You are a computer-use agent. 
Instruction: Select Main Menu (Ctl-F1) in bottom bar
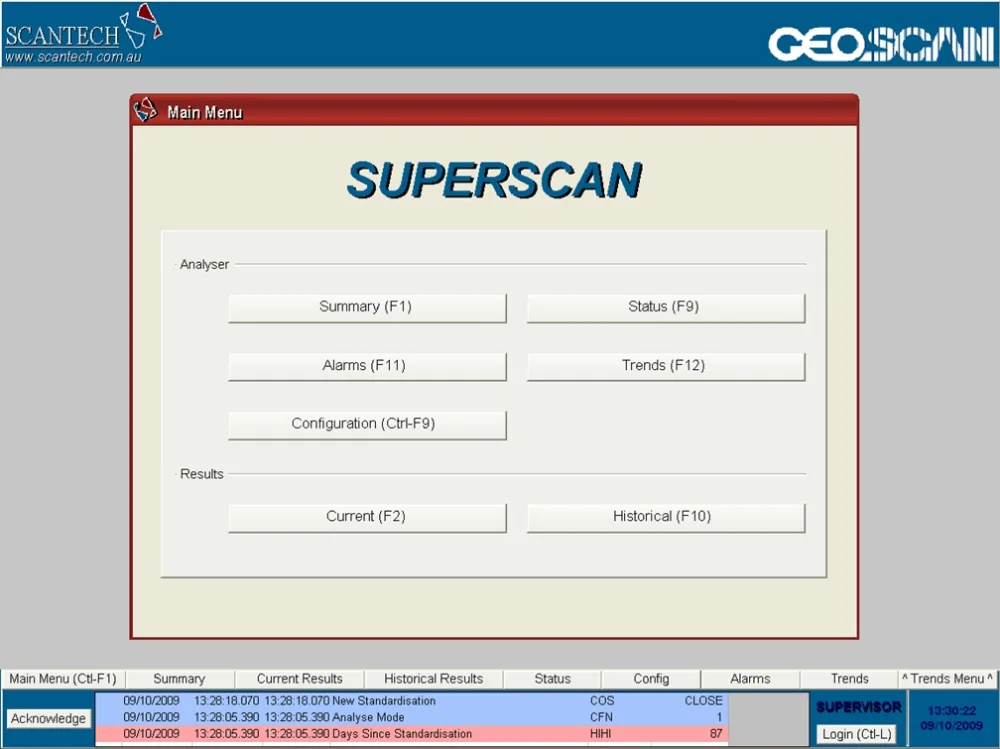[x=62, y=679]
